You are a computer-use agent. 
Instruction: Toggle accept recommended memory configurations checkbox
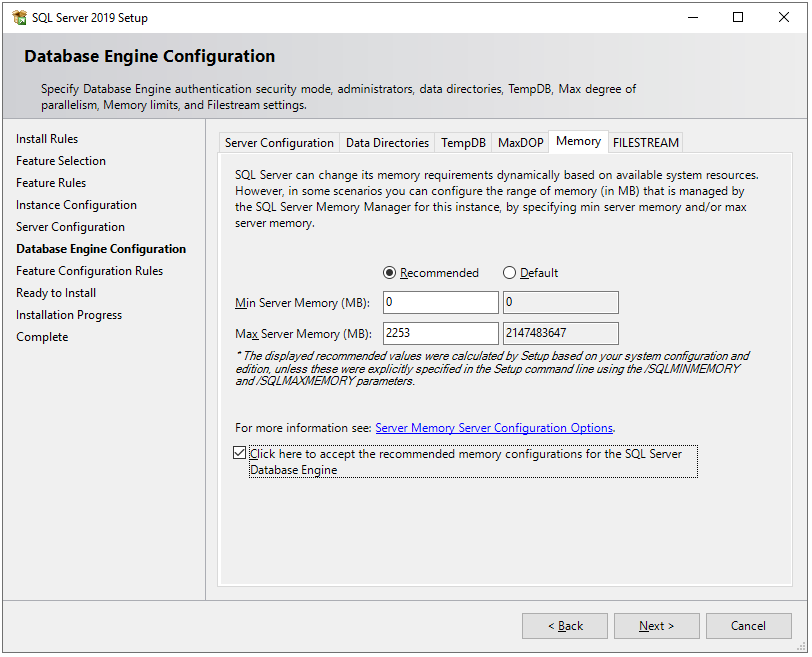click(239, 454)
